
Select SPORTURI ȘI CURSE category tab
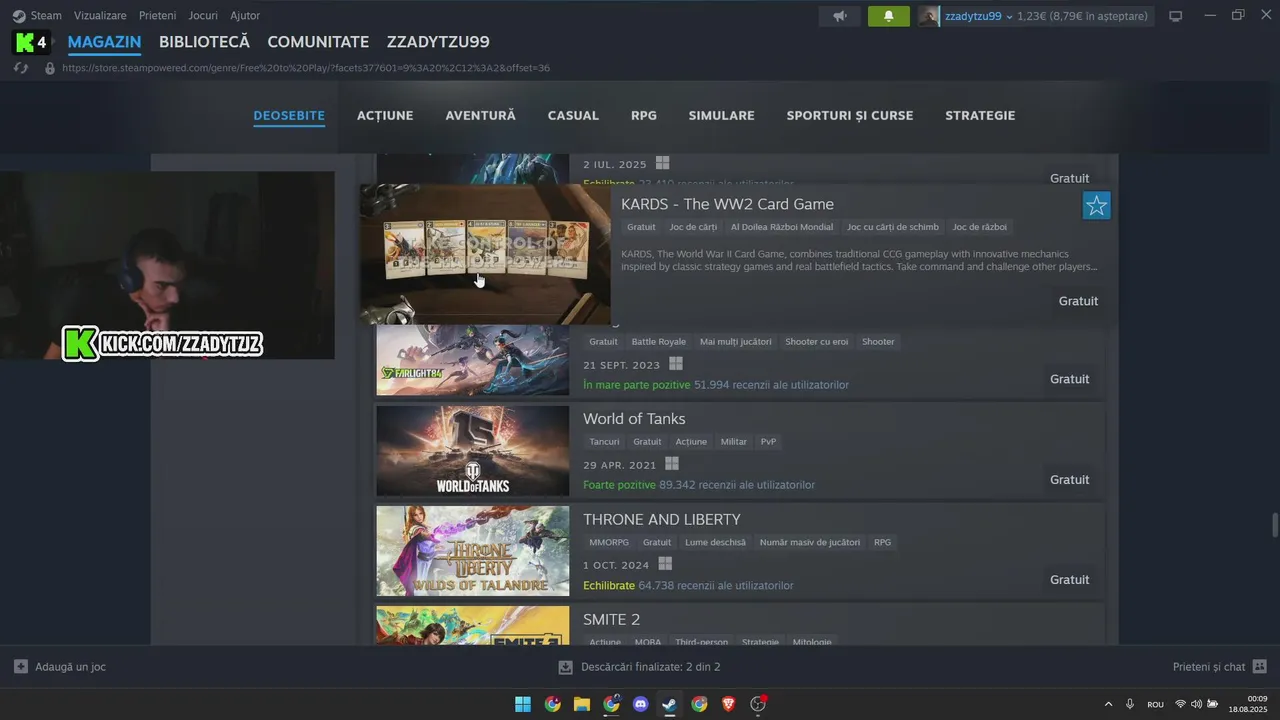pyautogui.click(x=849, y=115)
